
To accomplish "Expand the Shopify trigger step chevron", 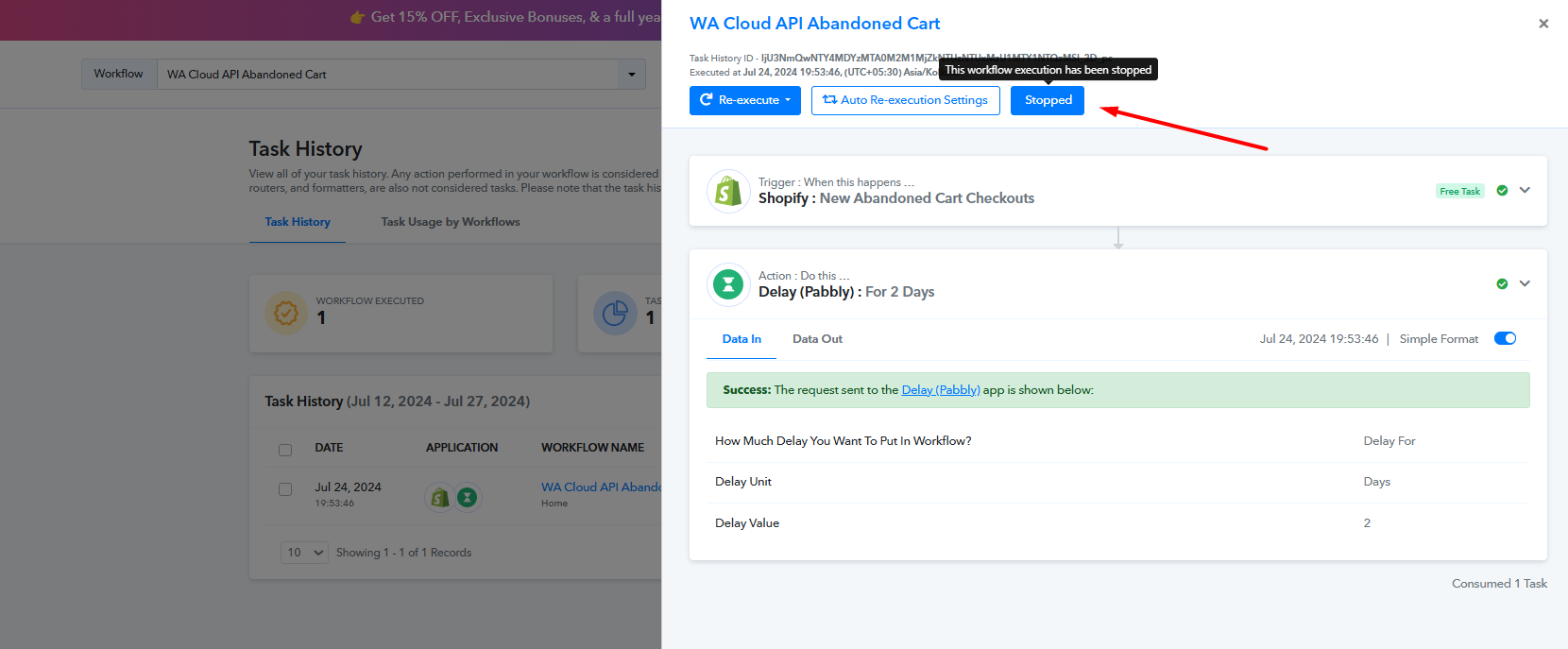I will click(x=1525, y=191).
